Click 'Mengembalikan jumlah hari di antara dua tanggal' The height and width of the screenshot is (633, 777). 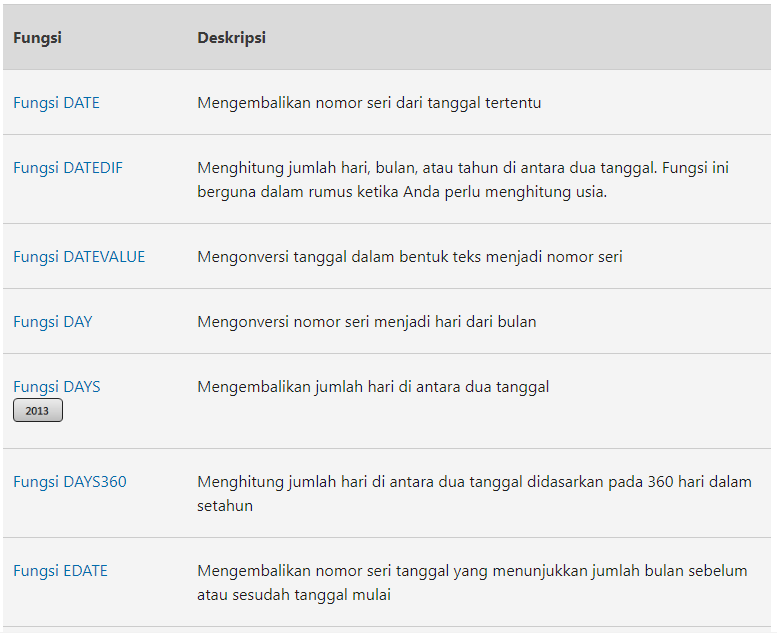pos(373,387)
